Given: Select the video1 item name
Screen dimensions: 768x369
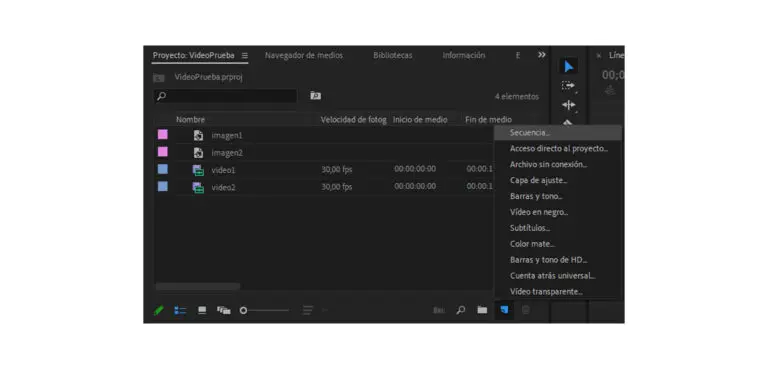Looking at the screenshot, I should (223, 171).
